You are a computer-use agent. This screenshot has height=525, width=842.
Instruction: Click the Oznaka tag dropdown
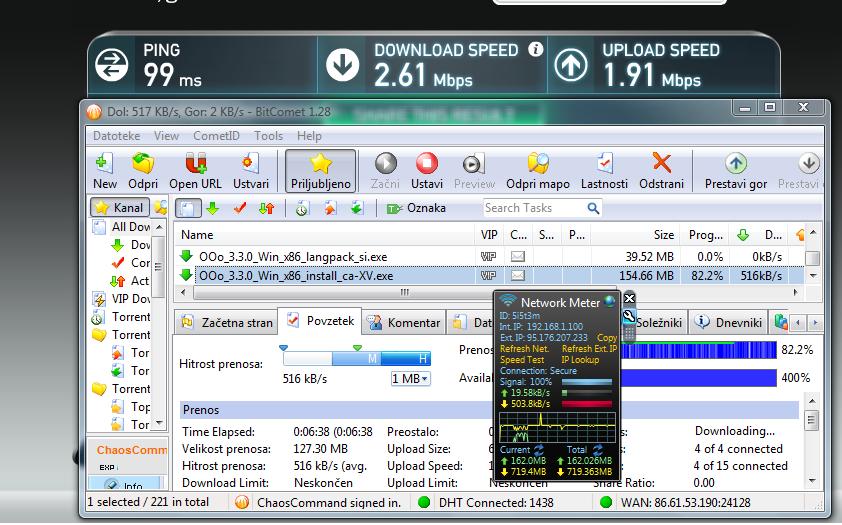416,209
